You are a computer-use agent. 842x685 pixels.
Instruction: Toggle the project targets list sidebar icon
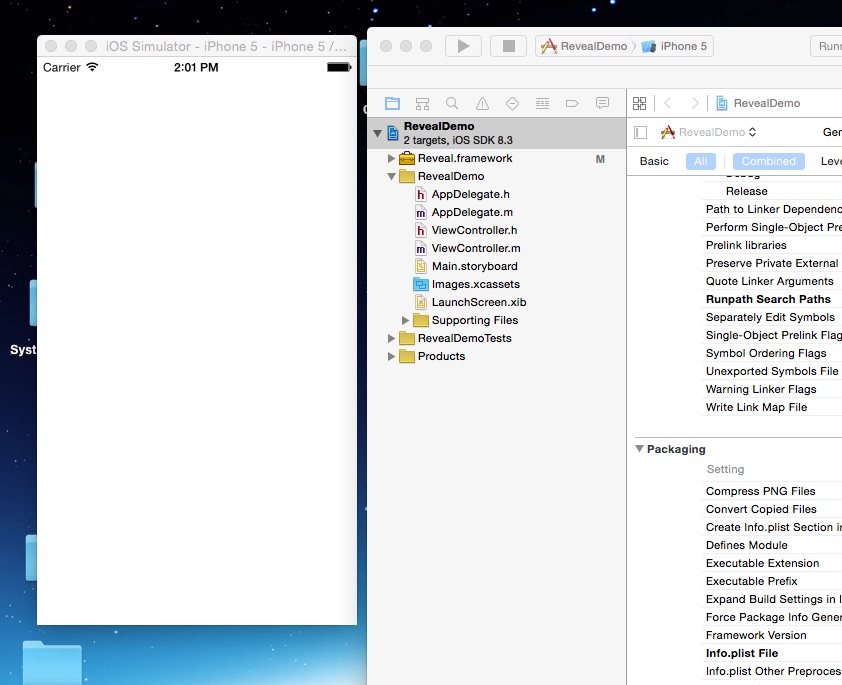(640, 132)
